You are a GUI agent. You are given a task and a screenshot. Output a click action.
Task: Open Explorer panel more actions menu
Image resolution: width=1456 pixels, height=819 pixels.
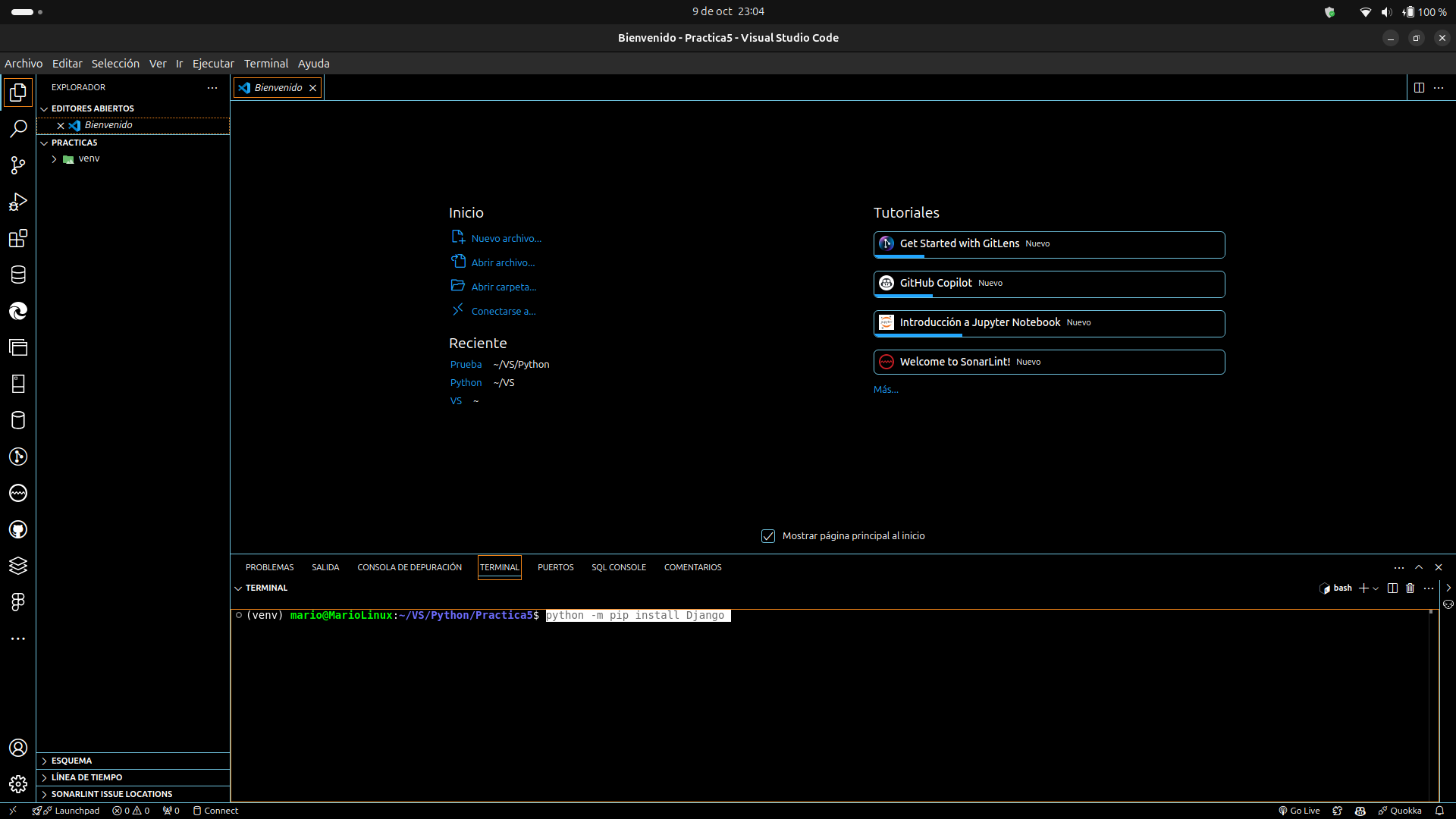click(212, 88)
